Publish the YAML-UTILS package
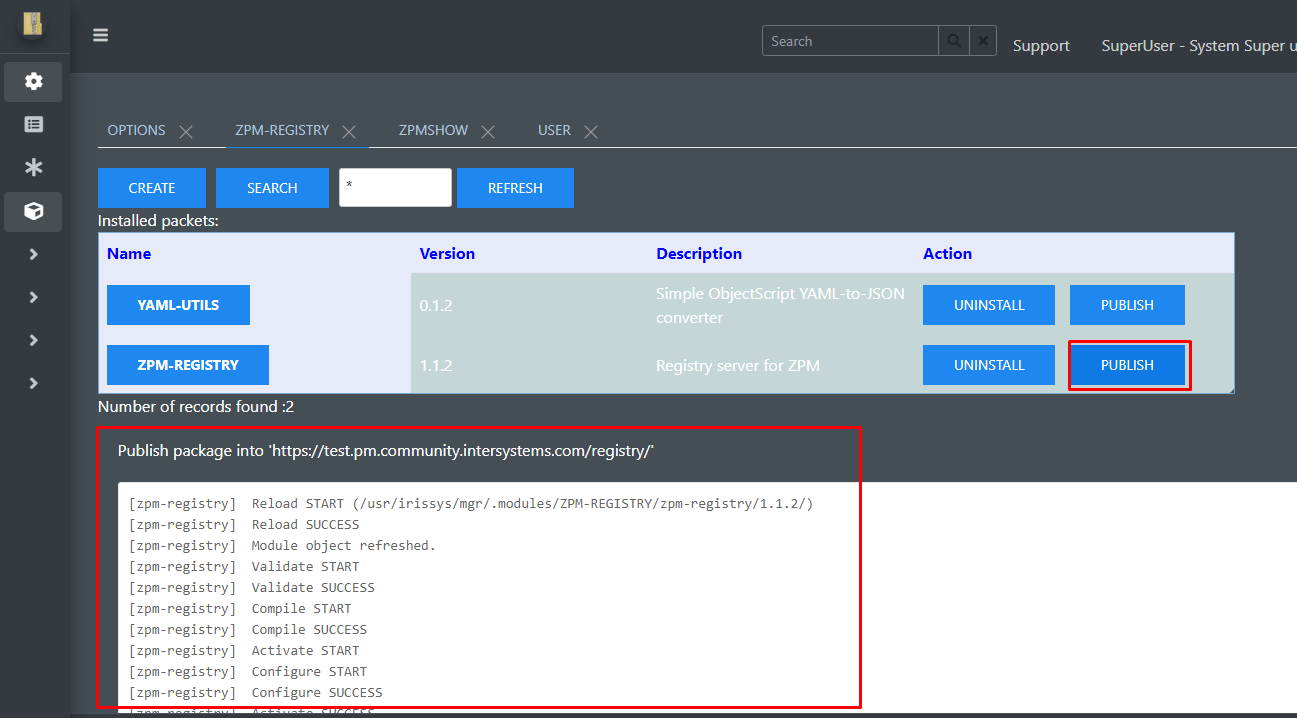The image size is (1297, 718). tap(1127, 305)
